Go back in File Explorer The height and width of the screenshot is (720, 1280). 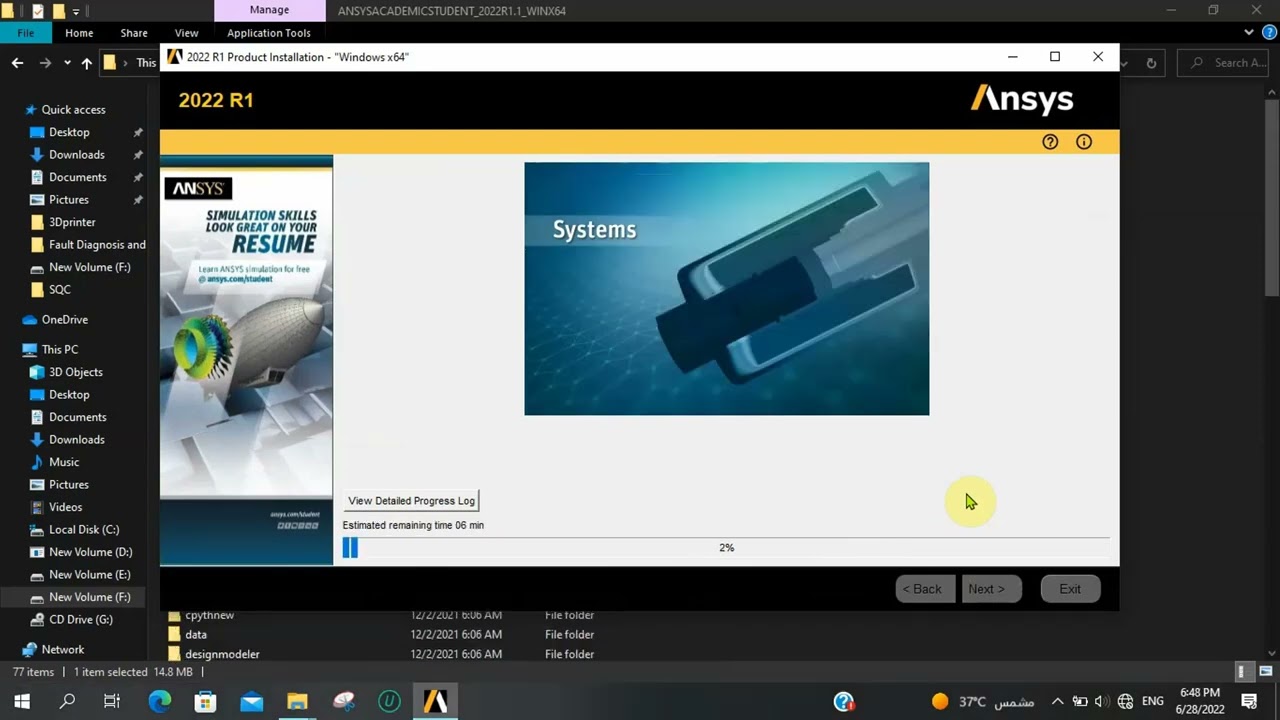pos(18,63)
